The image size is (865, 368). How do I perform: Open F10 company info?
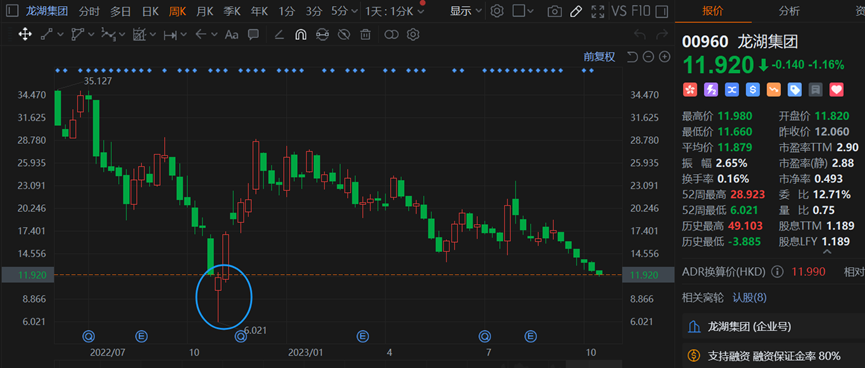(x=640, y=10)
